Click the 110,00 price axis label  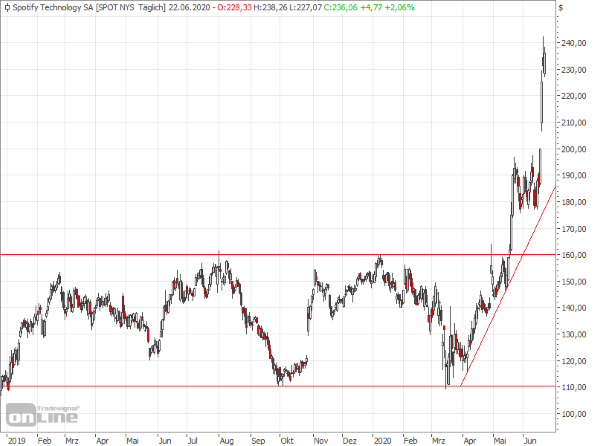tap(573, 387)
